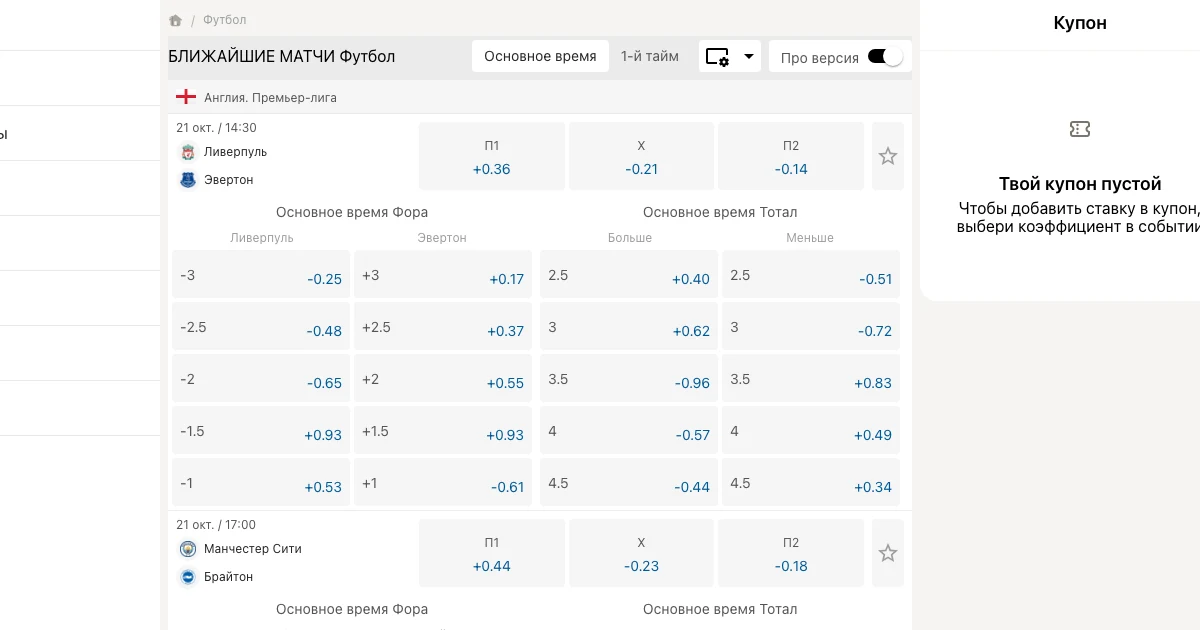The width and height of the screenshot is (1200, 630).
Task: Click the empty coupon ticket icon
Action: pos(1080,129)
